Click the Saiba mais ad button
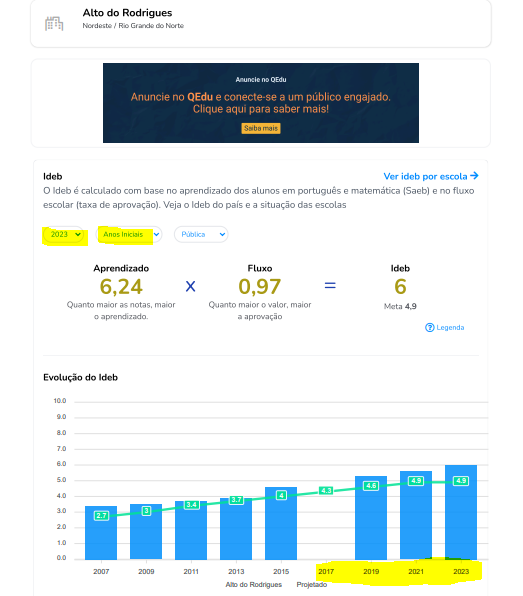Image resolution: width=523 pixels, height=596 pixels. (x=261, y=128)
